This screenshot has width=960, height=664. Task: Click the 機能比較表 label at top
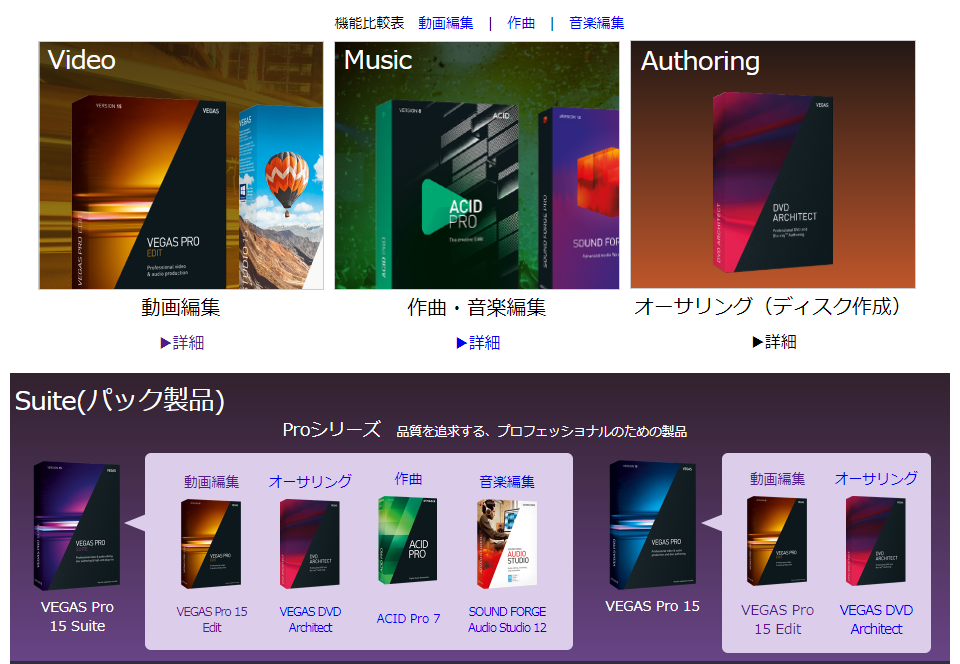tap(369, 23)
